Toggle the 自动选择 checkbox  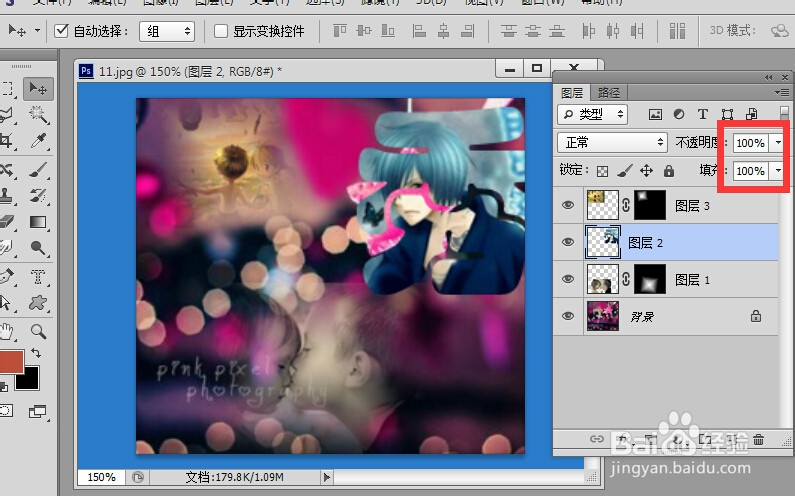click(61, 31)
